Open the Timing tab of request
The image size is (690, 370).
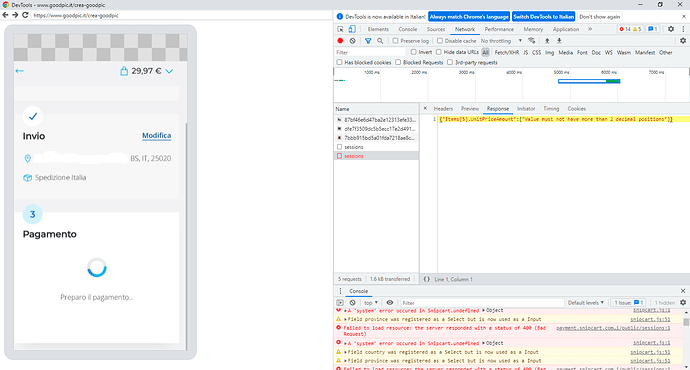click(551, 109)
